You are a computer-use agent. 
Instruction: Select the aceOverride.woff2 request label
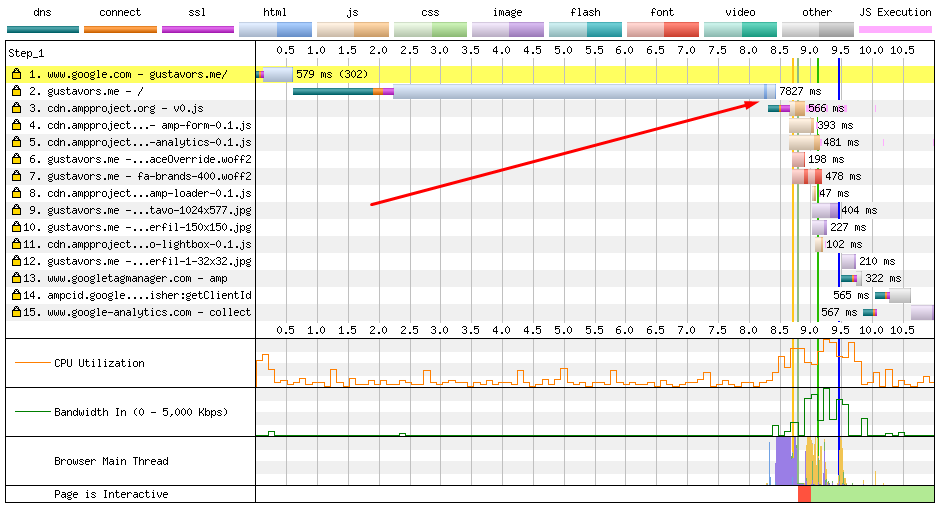click(149, 159)
